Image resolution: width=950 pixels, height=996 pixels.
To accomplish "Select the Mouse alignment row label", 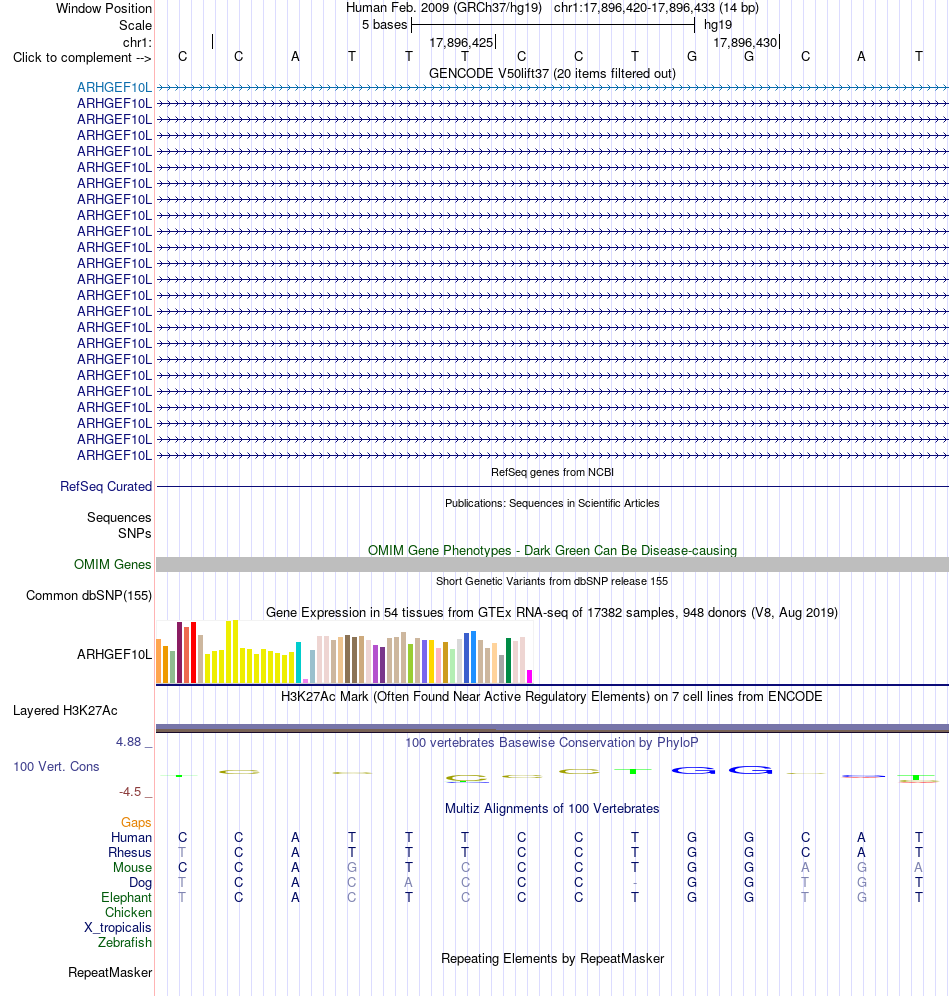I will pos(132,868).
